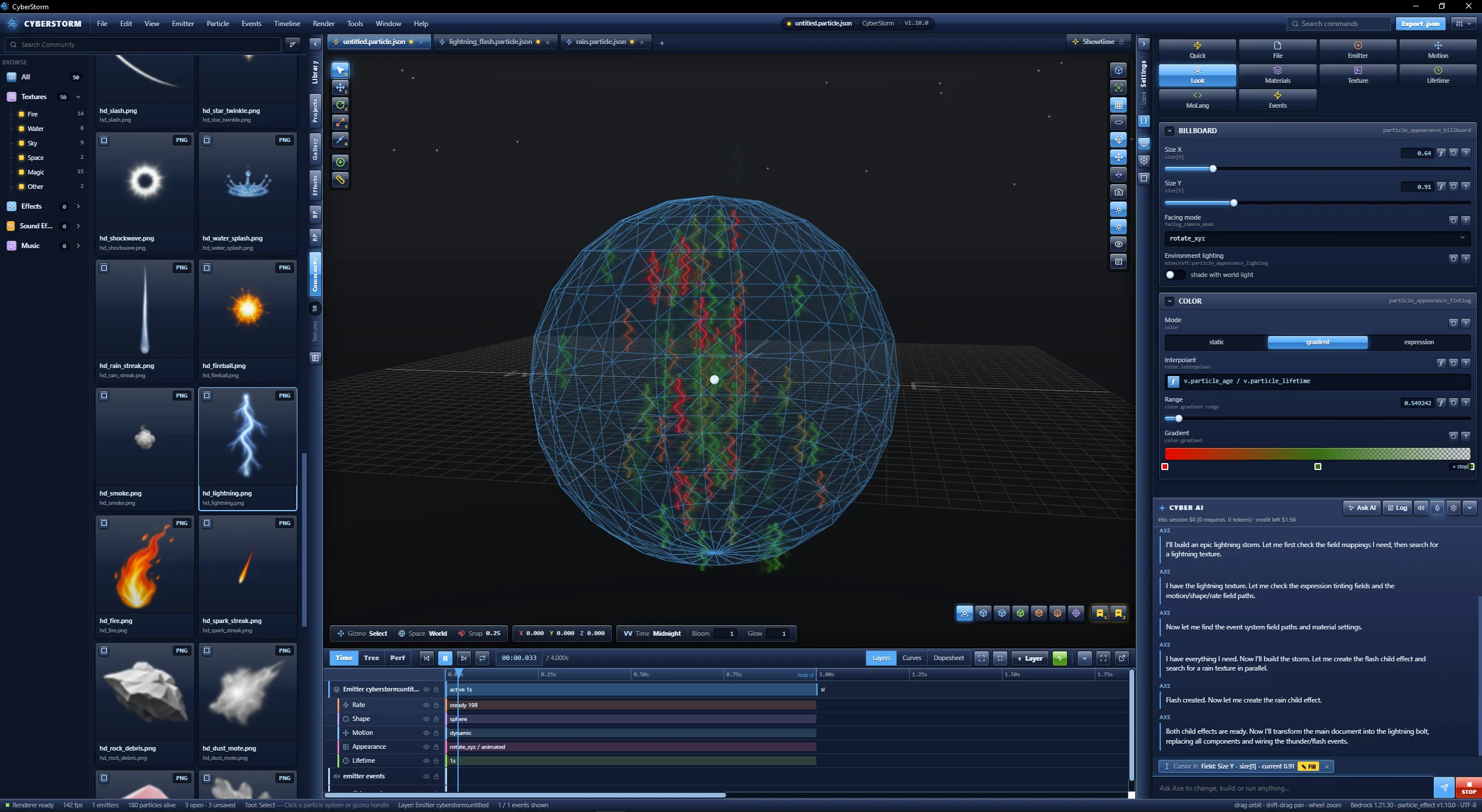Viewport: 1482px width, 812px height.
Task: Click the microphone icon in Cyber AI panel
Action: (1437, 508)
